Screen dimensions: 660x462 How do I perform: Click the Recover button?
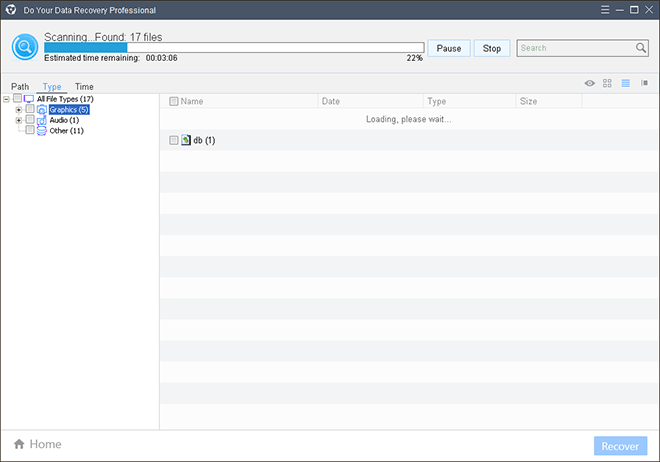pos(620,446)
